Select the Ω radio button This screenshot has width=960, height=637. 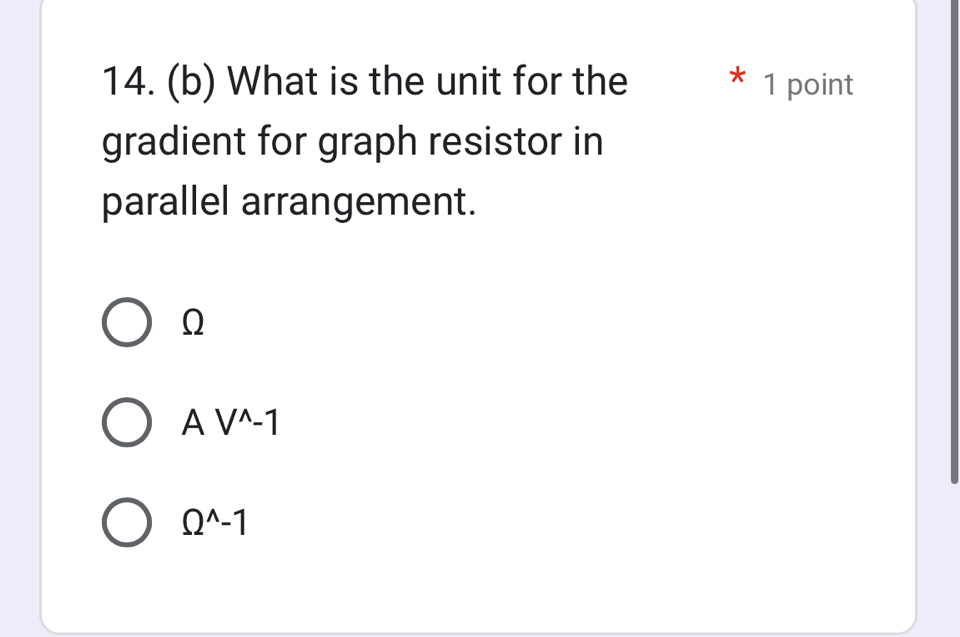tap(127, 322)
